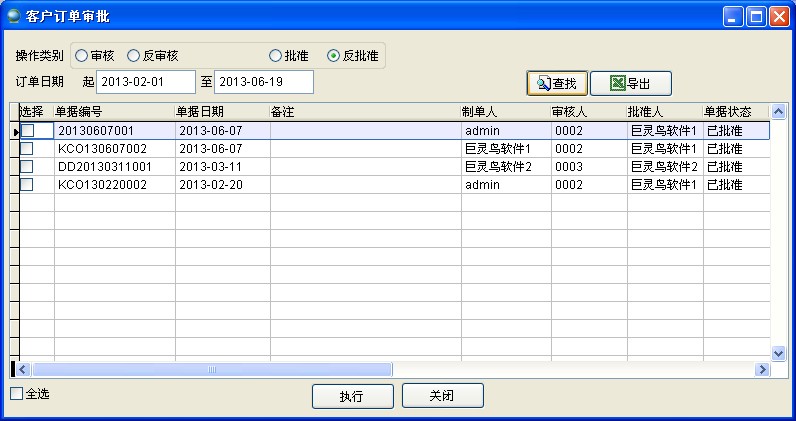Screen dimensions: 796x421
Task: Select the 反批准 radio option
Action: pyautogui.click(x=333, y=56)
